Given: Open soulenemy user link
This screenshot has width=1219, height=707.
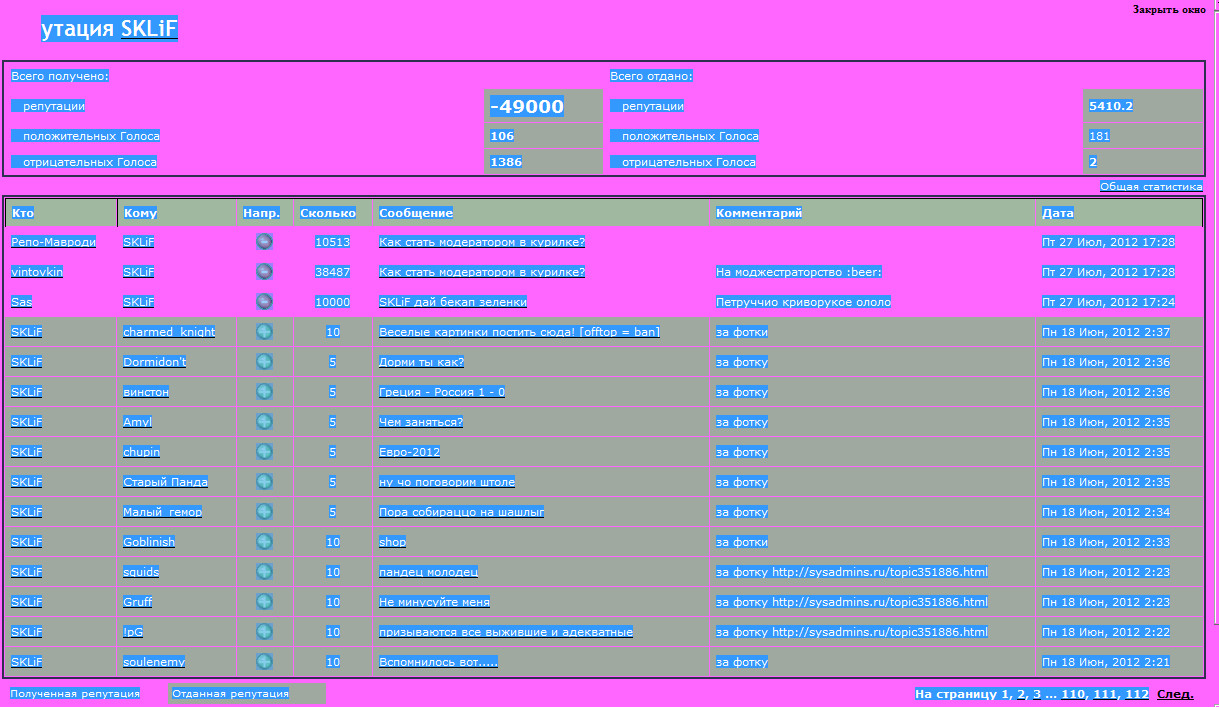Looking at the screenshot, I should click(x=153, y=662).
